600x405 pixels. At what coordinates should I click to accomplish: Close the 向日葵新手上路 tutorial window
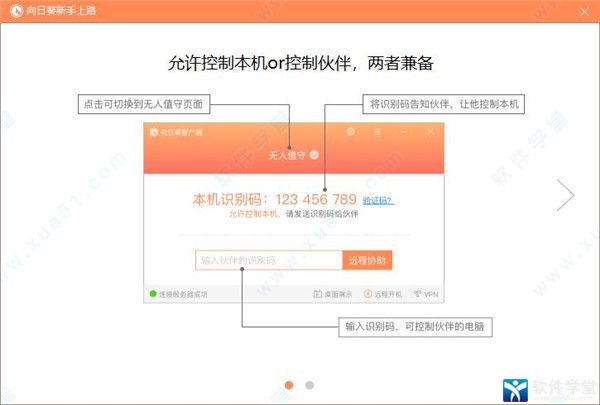pos(583,13)
